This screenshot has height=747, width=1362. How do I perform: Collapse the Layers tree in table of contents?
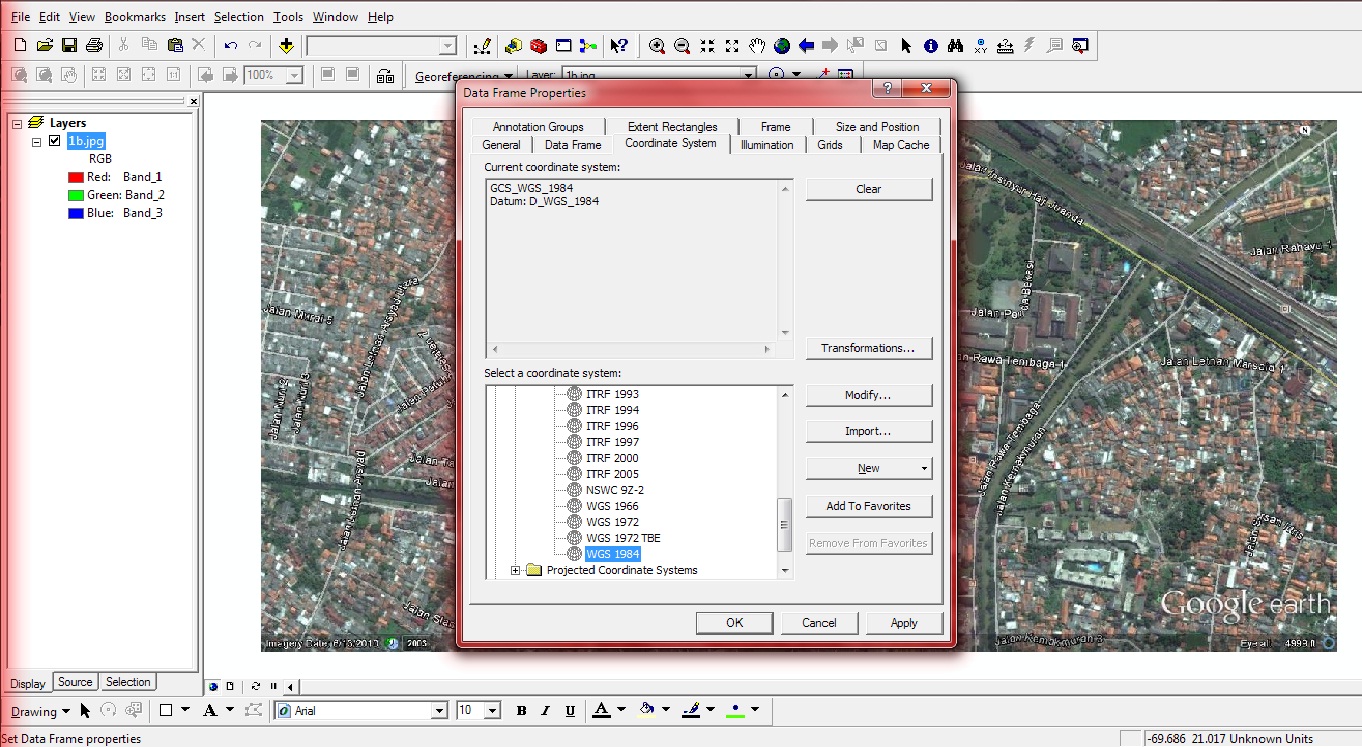coord(18,123)
